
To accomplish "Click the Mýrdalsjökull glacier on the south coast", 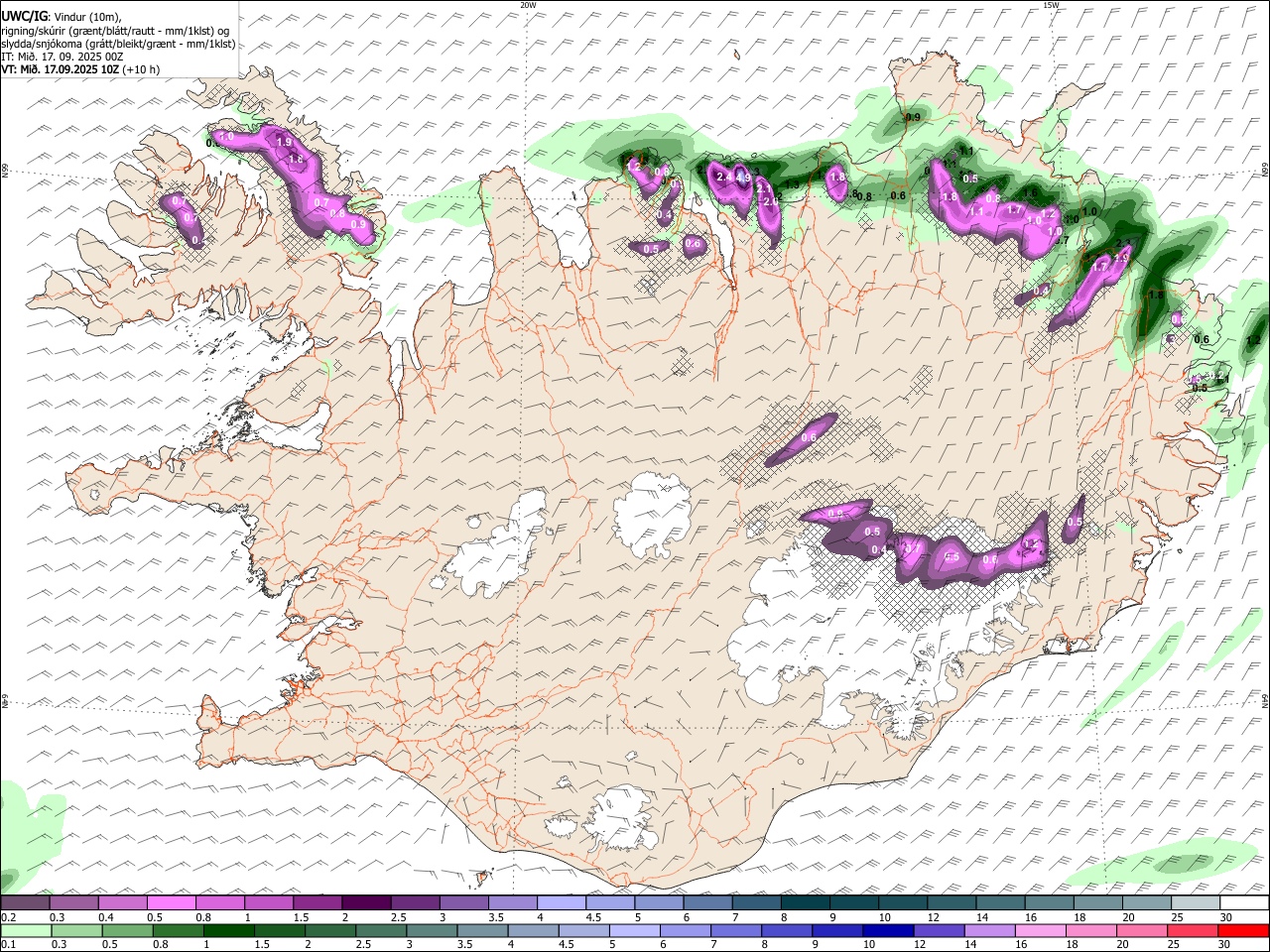I will click(620, 821).
